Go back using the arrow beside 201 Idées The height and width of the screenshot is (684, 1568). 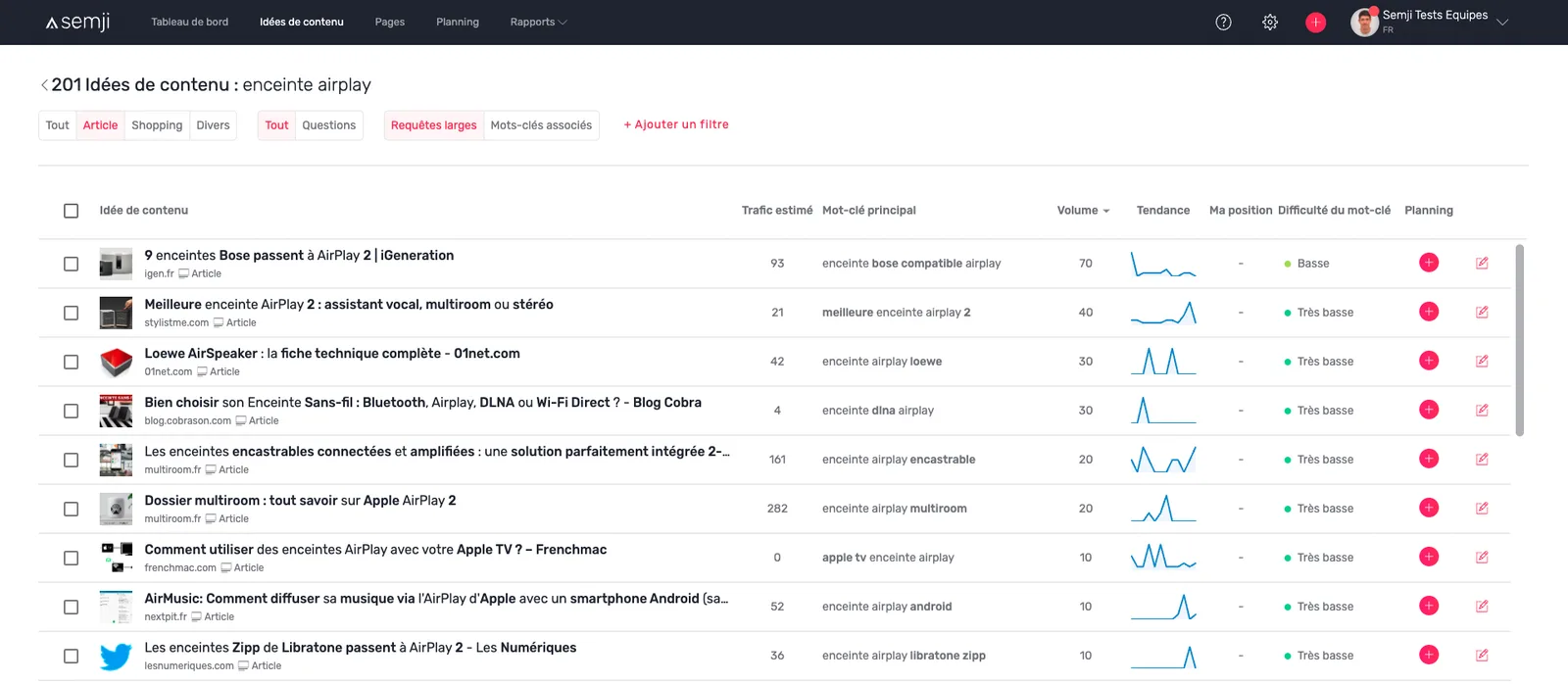pyautogui.click(x=44, y=85)
